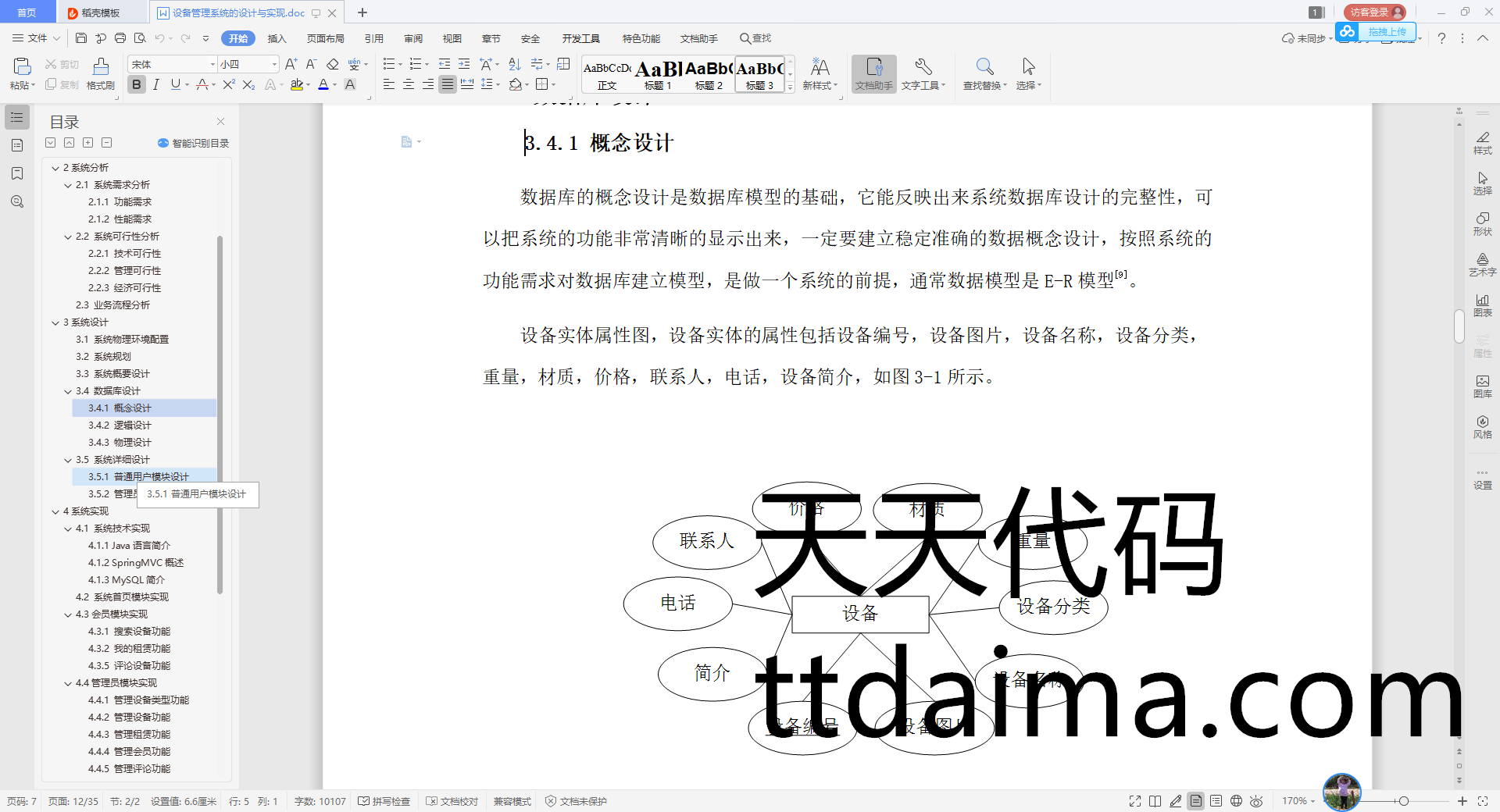Collapse the 3.4 数据库设计 outline node
Screen dimensions: 1500x812
pyautogui.click(x=68, y=391)
